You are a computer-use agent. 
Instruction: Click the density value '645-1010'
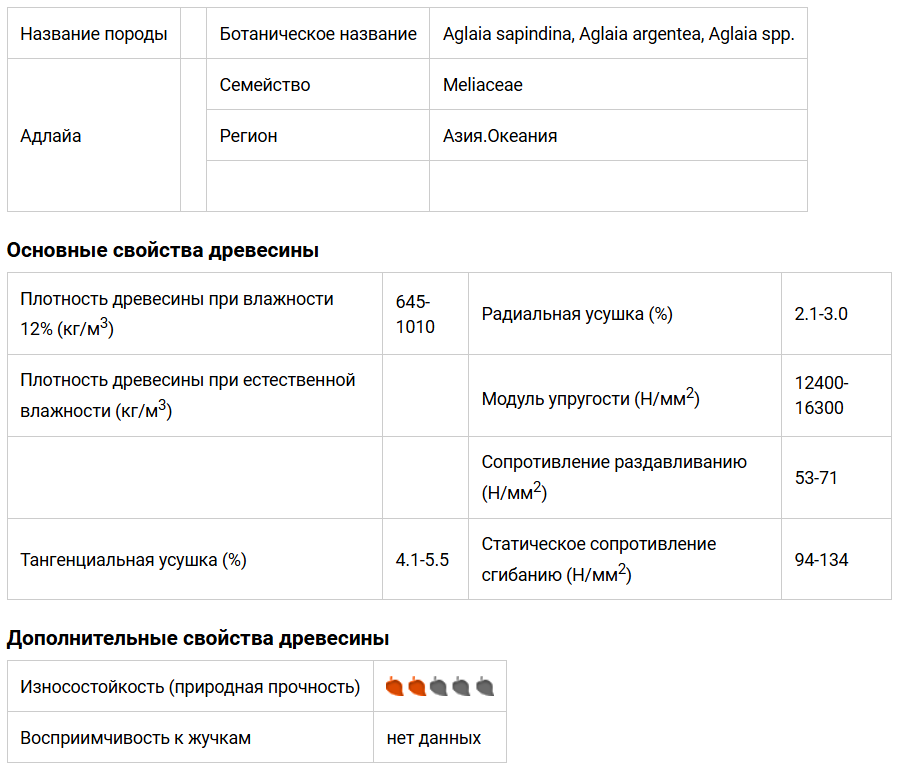point(415,314)
